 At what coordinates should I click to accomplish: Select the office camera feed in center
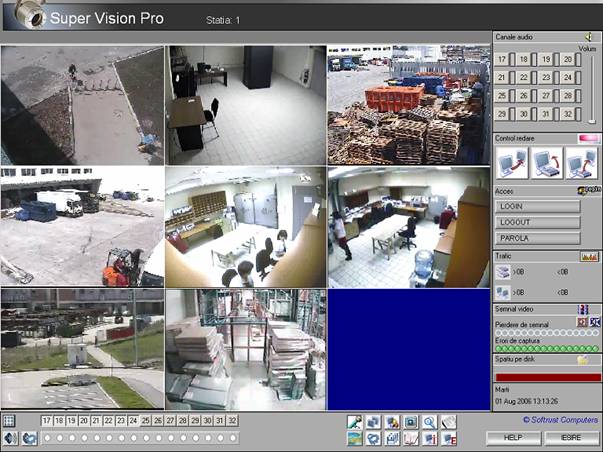(x=245, y=227)
